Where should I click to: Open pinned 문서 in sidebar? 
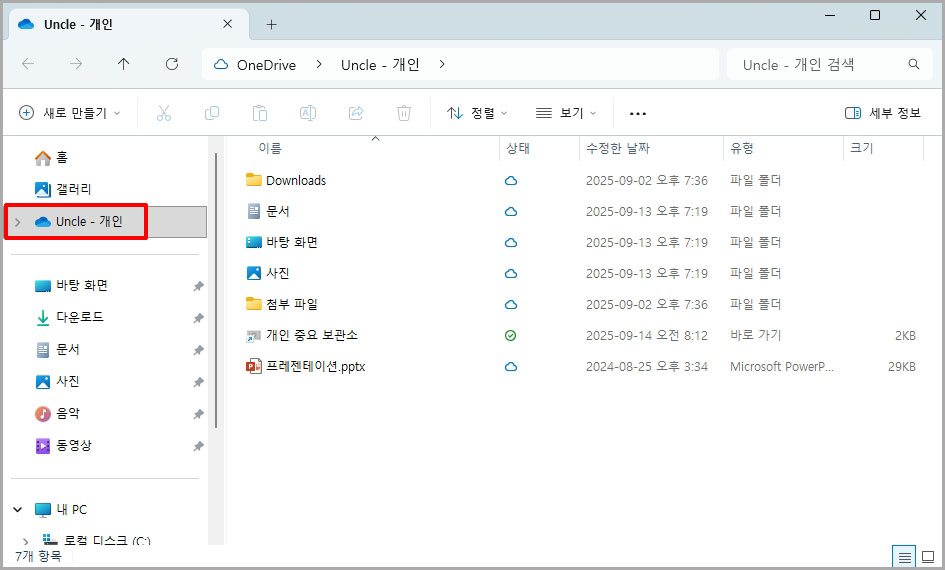pyautogui.click(x=58, y=349)
